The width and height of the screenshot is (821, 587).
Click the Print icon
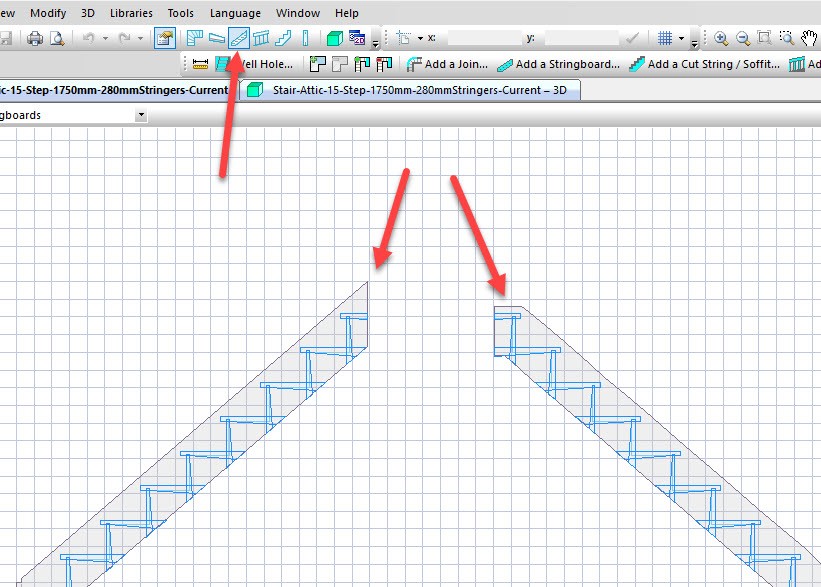coord(35,38)
